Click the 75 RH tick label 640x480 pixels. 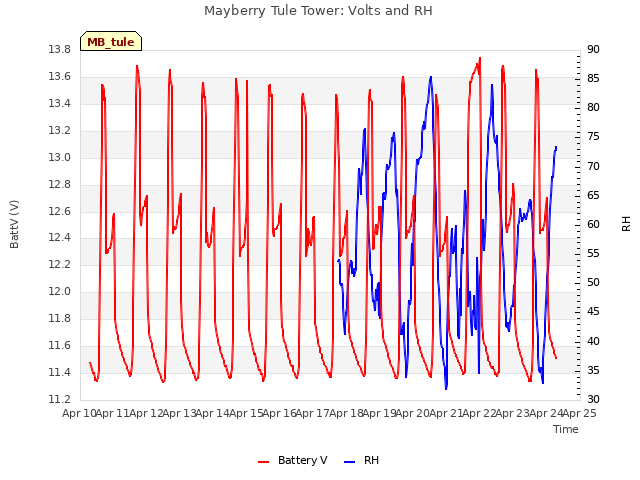(x=593, y=137)
